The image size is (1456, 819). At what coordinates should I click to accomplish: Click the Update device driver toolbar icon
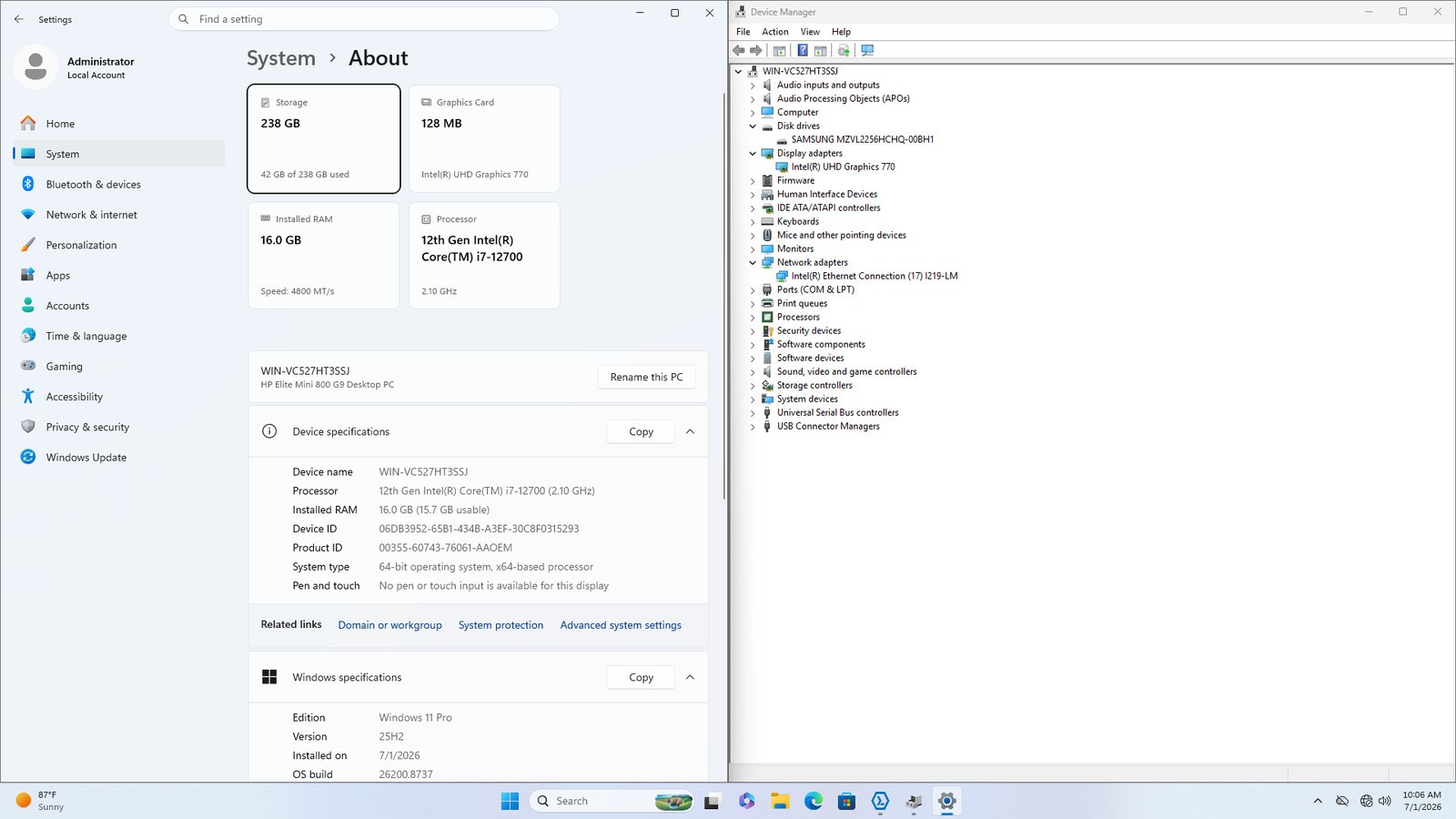pyautogui.click(x=844, y=50)
